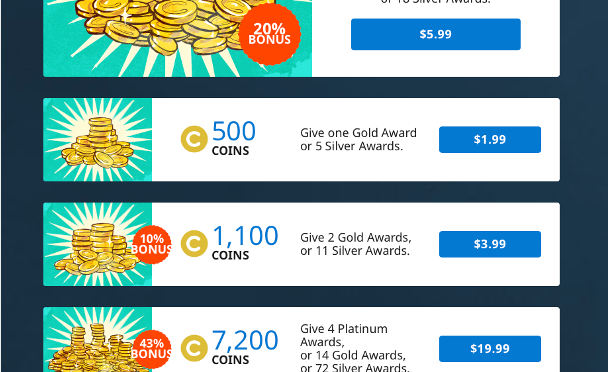Image resolution: width=608 pixels, height=372 pixels.
Task: Click the 10% BONUS red badge
Action: coord(152,244)
